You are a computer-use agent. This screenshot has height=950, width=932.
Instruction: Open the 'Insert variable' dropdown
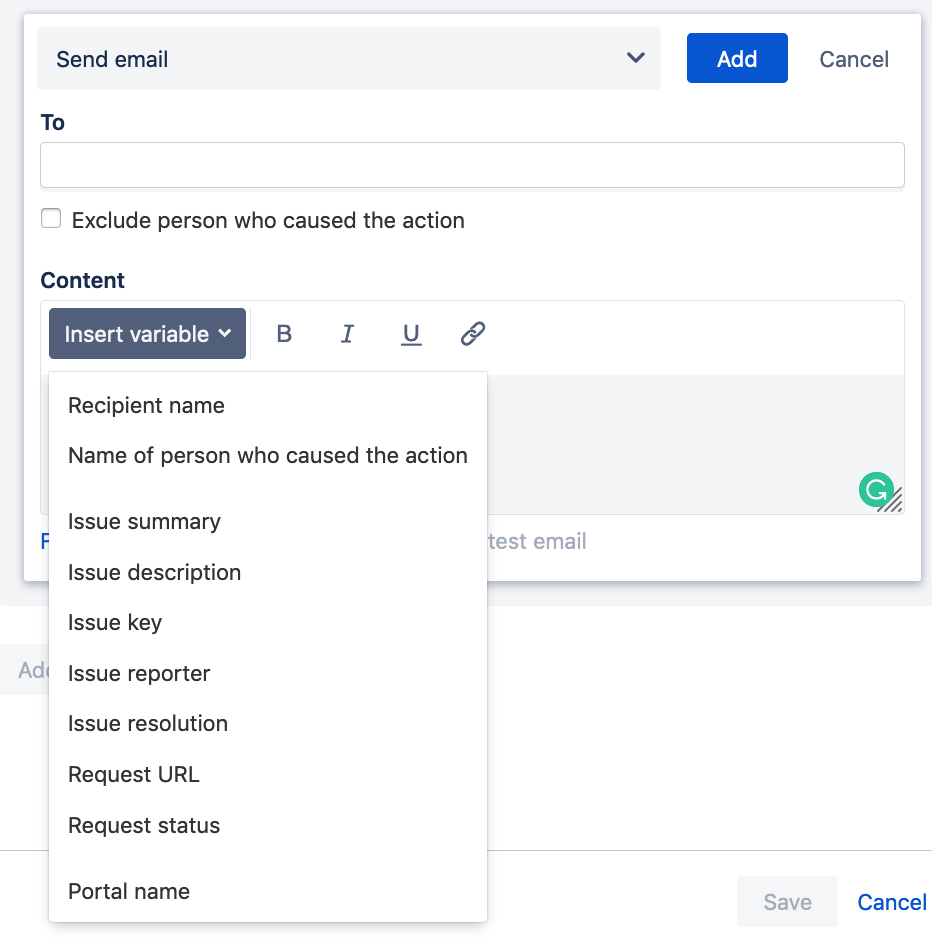pyautogui.click(x=146, y=333)
